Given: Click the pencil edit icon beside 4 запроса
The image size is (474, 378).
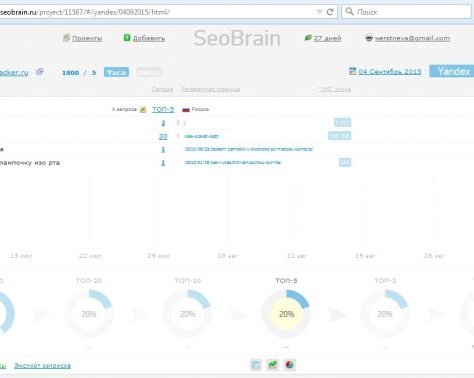Looking at the screenshot, I should 143,109.
